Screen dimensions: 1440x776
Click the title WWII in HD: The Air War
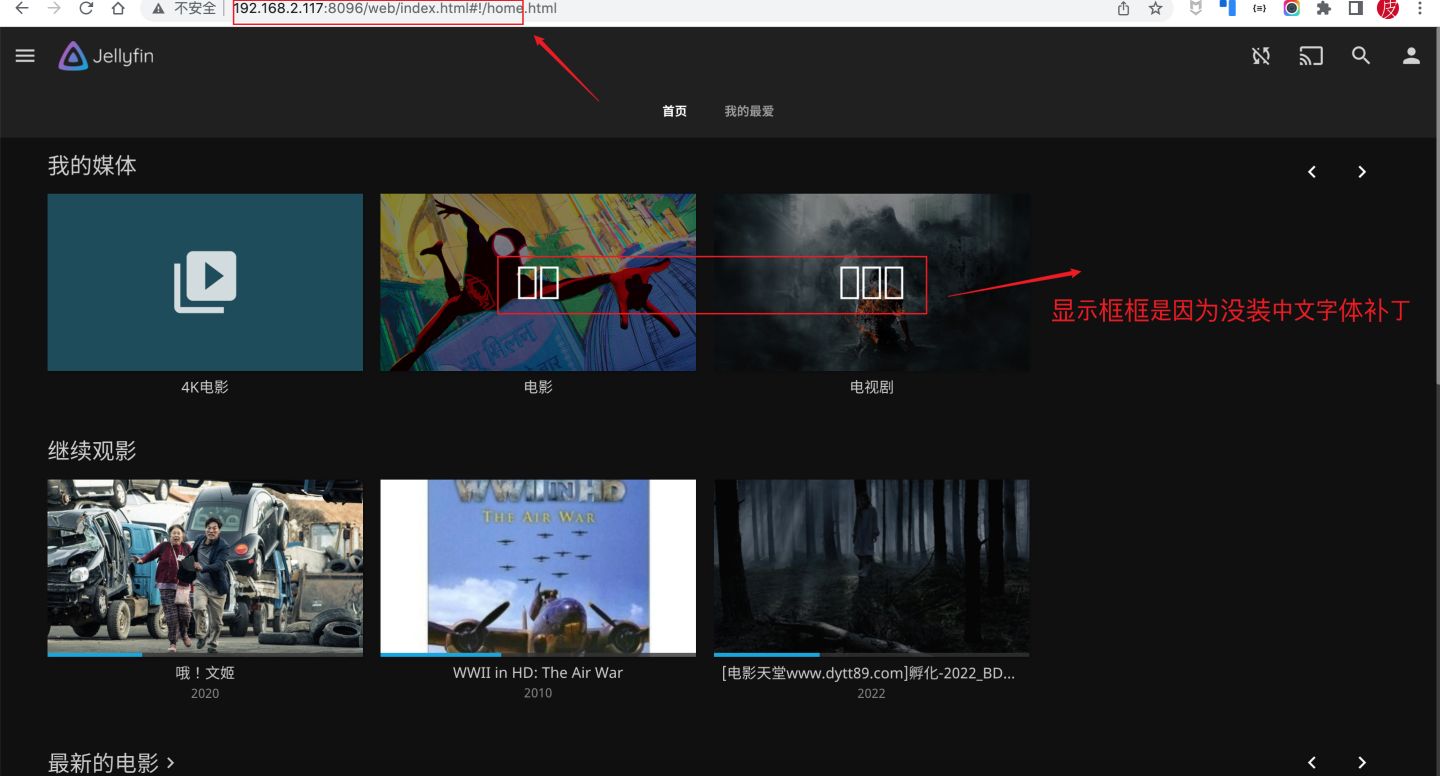pyautogui.click(x=538, y=673)
